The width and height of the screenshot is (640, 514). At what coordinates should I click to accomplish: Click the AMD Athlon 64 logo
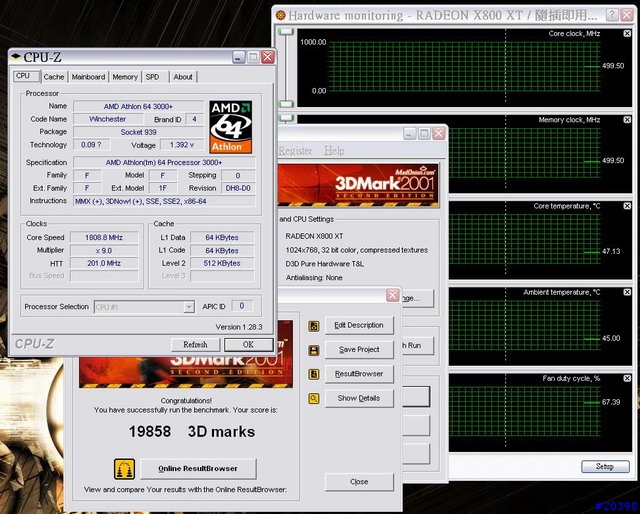[231, 127]
